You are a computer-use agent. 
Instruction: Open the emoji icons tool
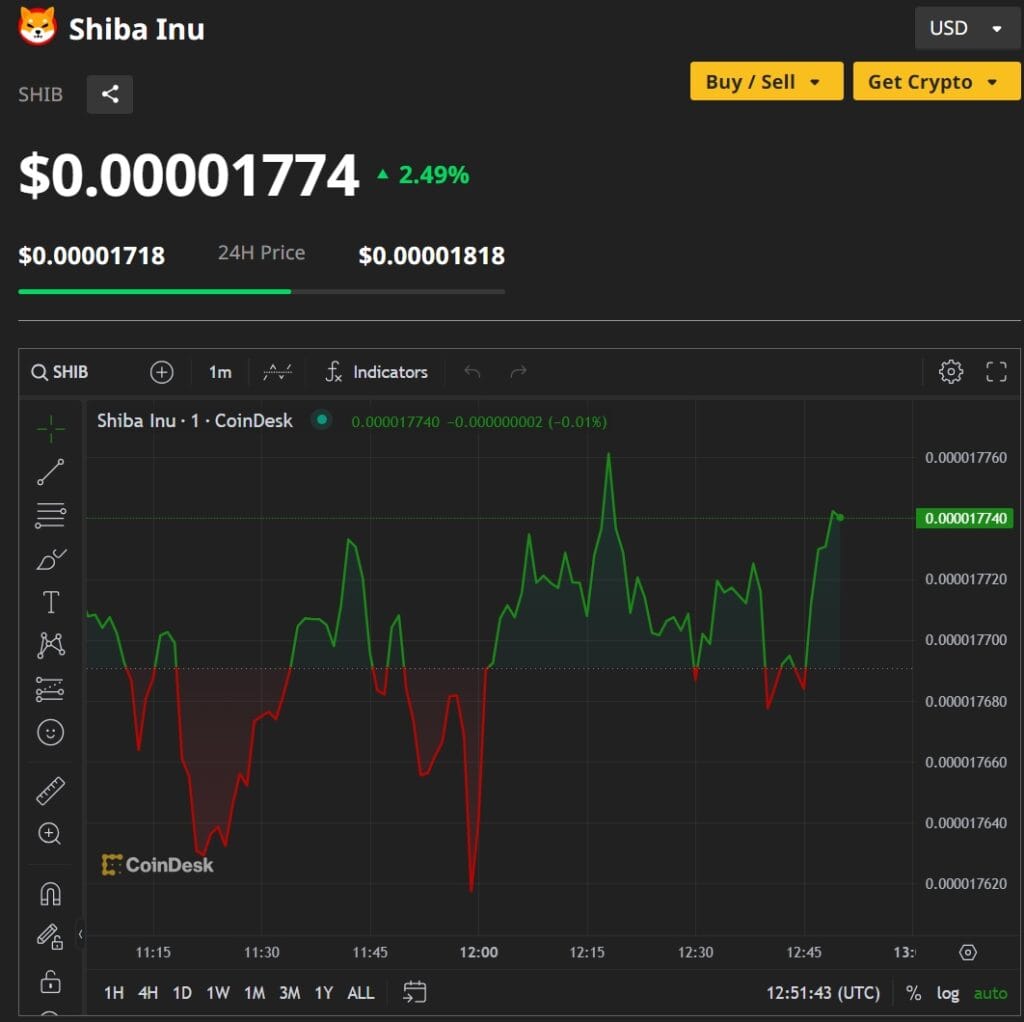coord(50,732)
